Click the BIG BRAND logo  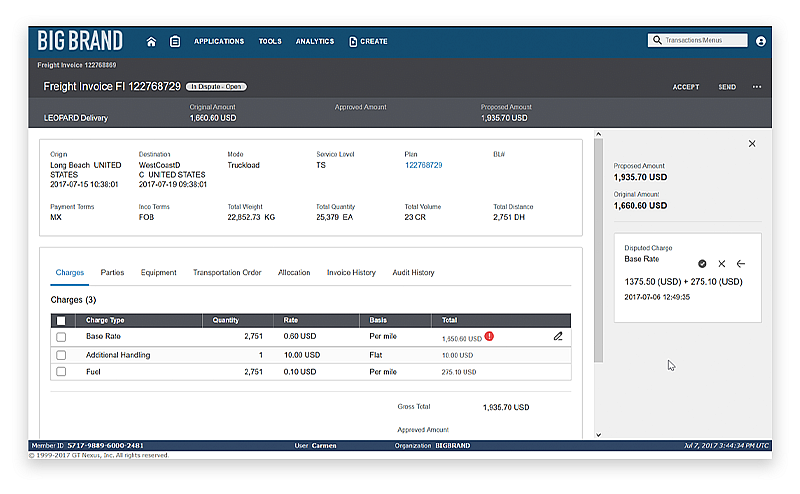80,41
